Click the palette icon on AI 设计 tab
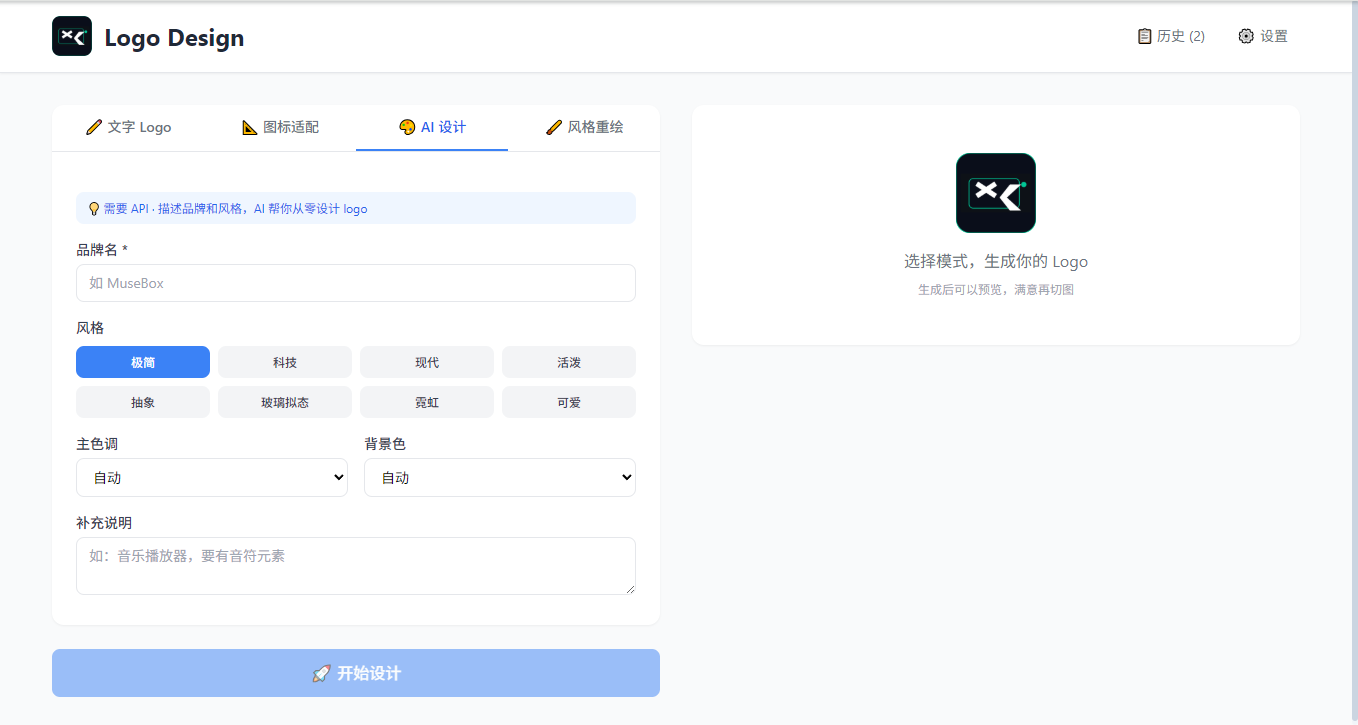 (407, 127)
